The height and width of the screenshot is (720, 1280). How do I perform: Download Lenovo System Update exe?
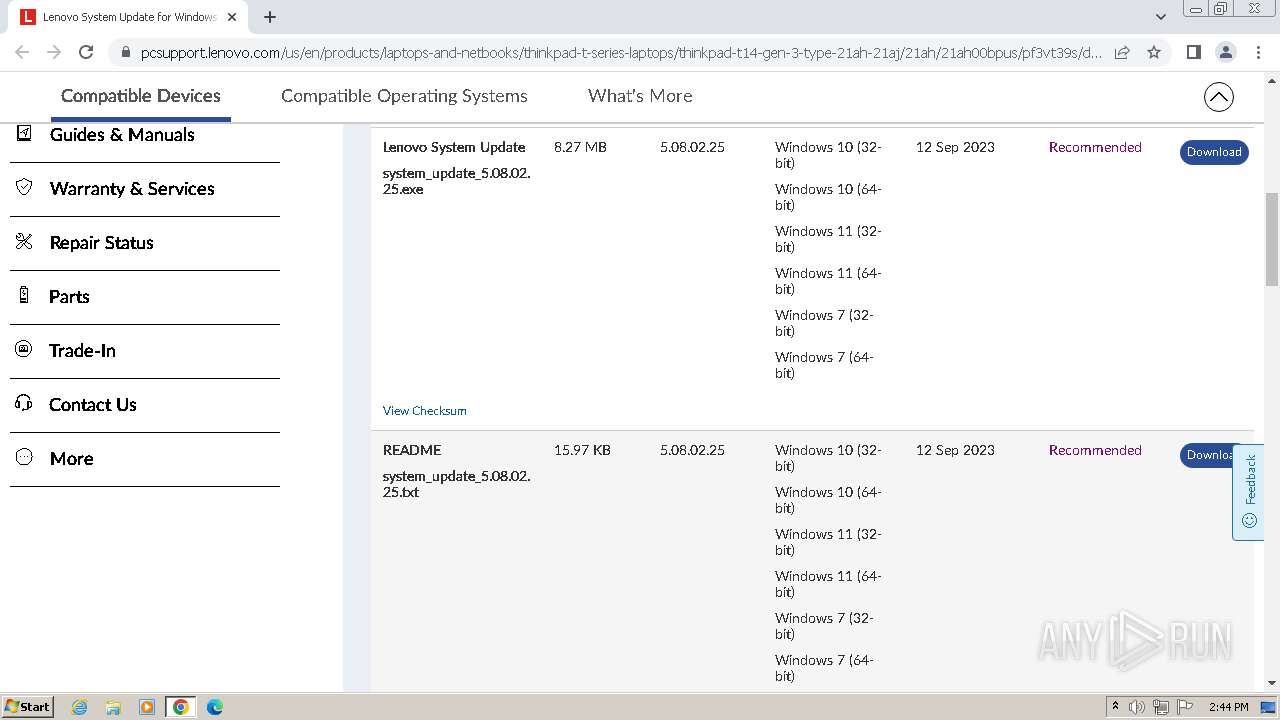(x=1214, y=152)
